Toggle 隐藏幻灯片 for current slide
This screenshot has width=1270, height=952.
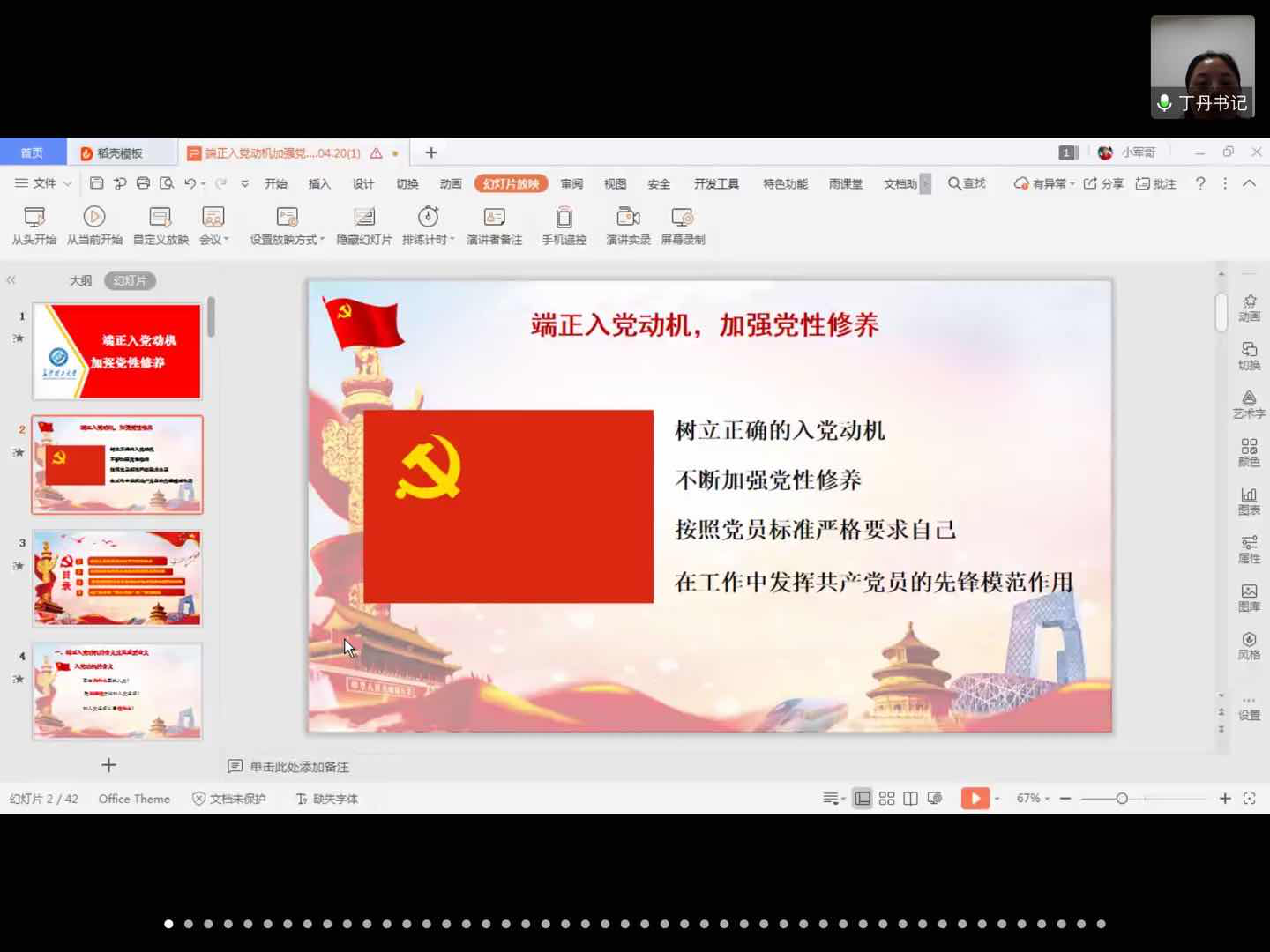click(363, 225)
